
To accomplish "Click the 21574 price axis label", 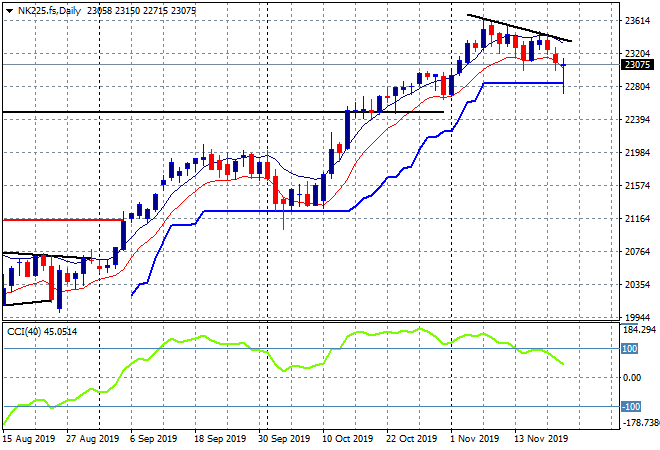I will pos(638,186).
